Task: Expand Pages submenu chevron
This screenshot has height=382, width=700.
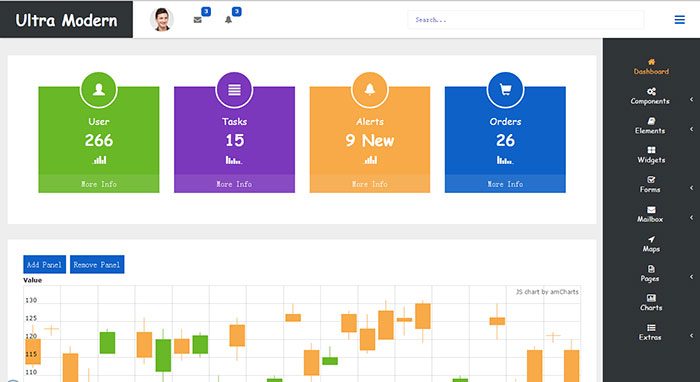Action: coord(691,277)
